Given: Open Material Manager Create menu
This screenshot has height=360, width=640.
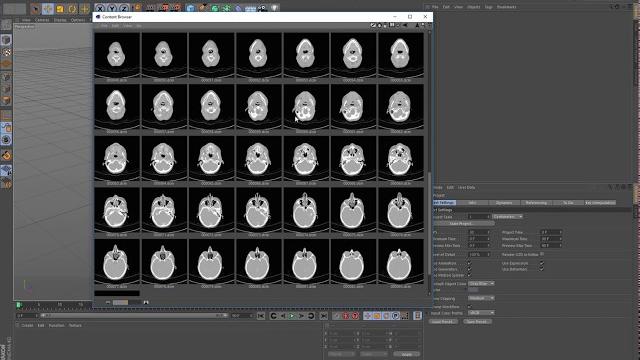Looking at the screenshot, I should tap(27, 326).
